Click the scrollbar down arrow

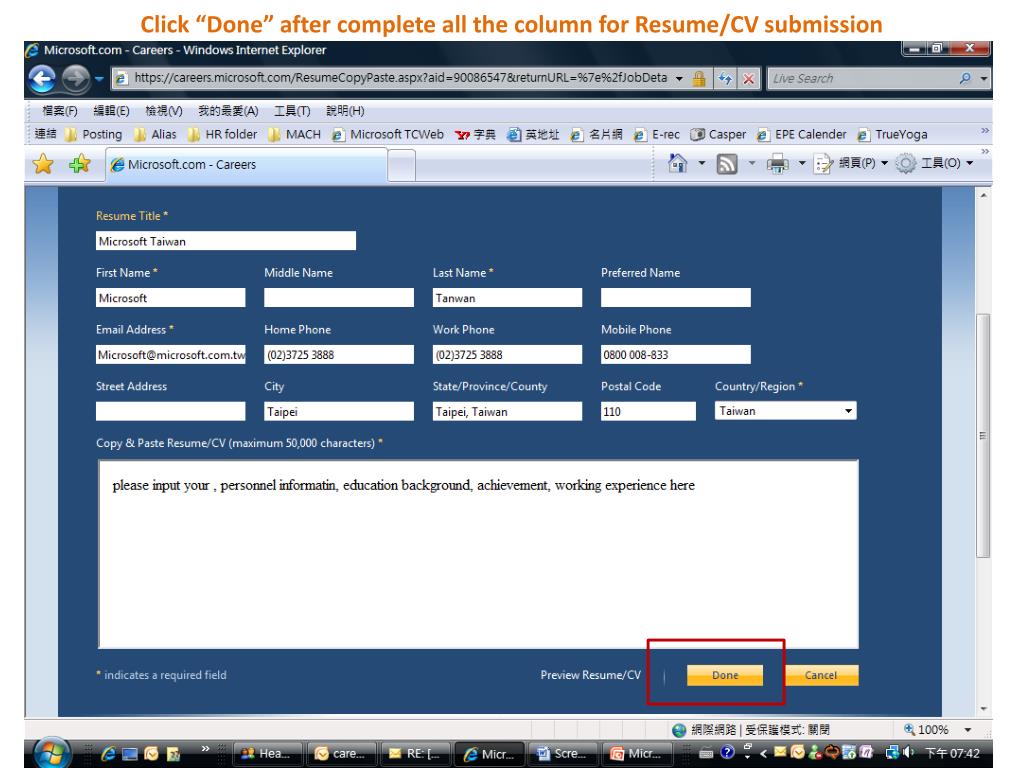click(983, 709)
